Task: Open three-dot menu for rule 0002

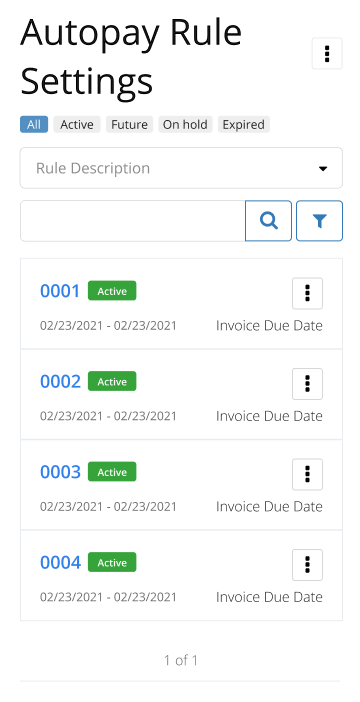Action: 308,384
